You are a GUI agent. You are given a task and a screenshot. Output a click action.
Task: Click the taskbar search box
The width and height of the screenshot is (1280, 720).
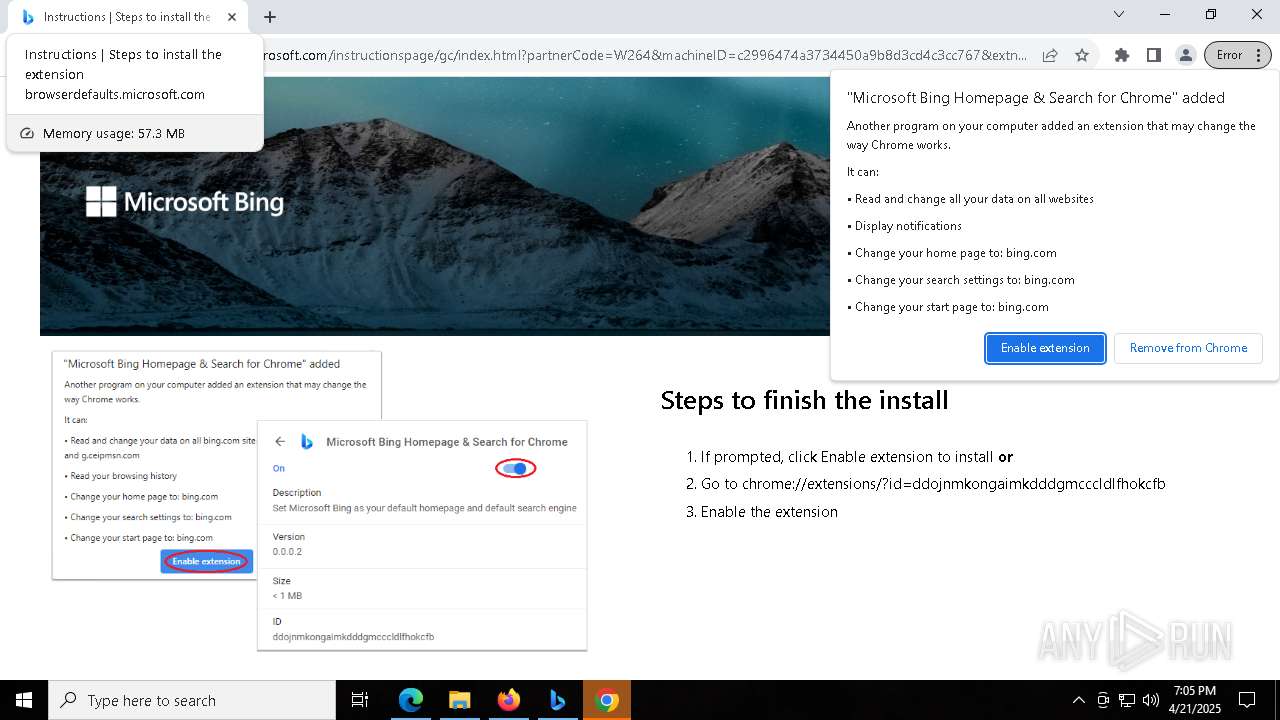(x=192, y=700)
